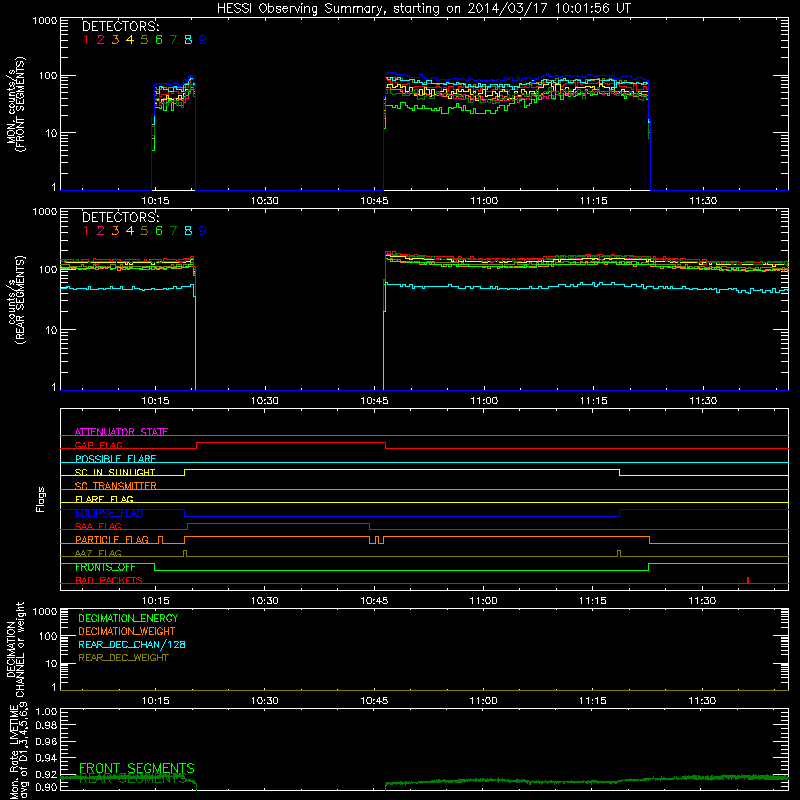
Task: Click the REAR_DEC_WEIGHT legend entry
Action: (123, 658)
